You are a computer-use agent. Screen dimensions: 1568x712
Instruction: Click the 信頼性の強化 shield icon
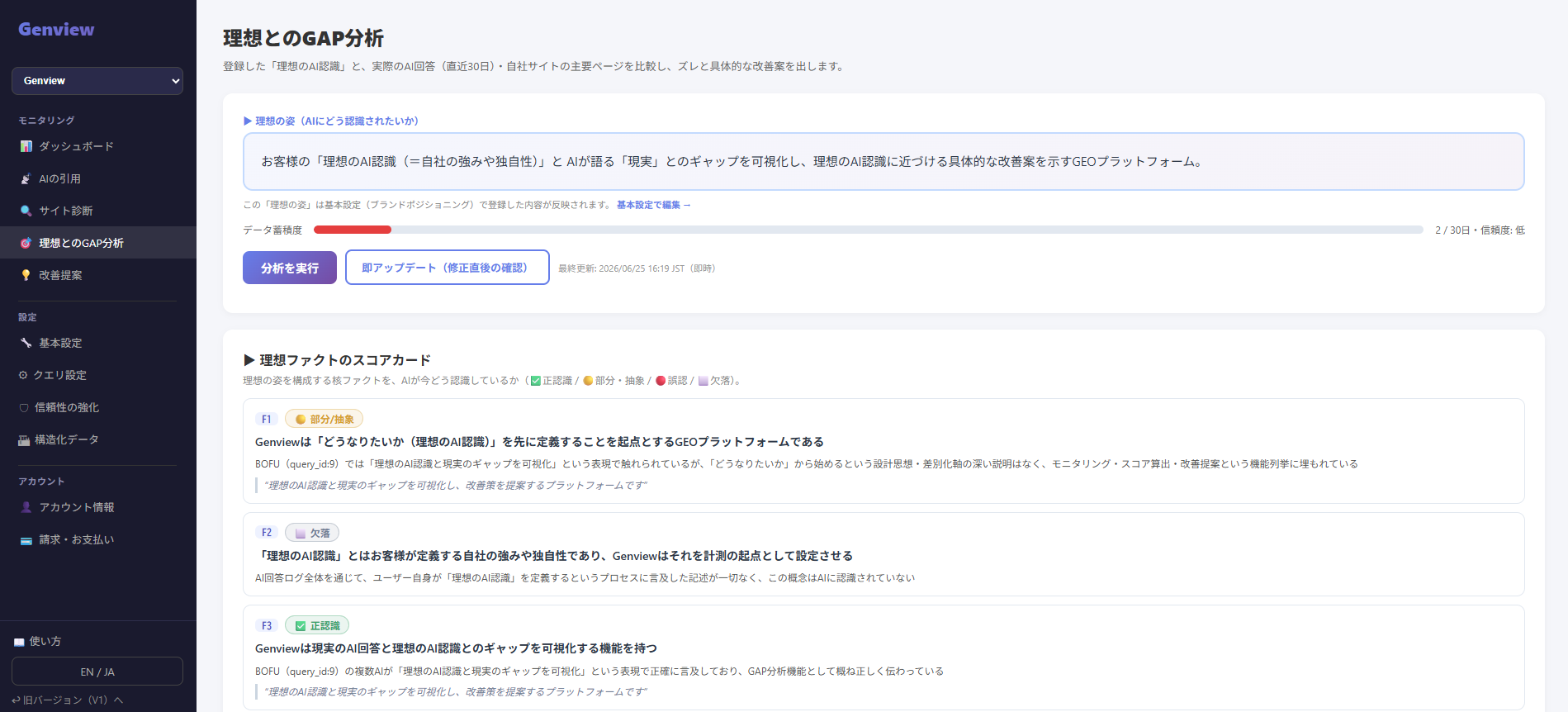point(24,407)
